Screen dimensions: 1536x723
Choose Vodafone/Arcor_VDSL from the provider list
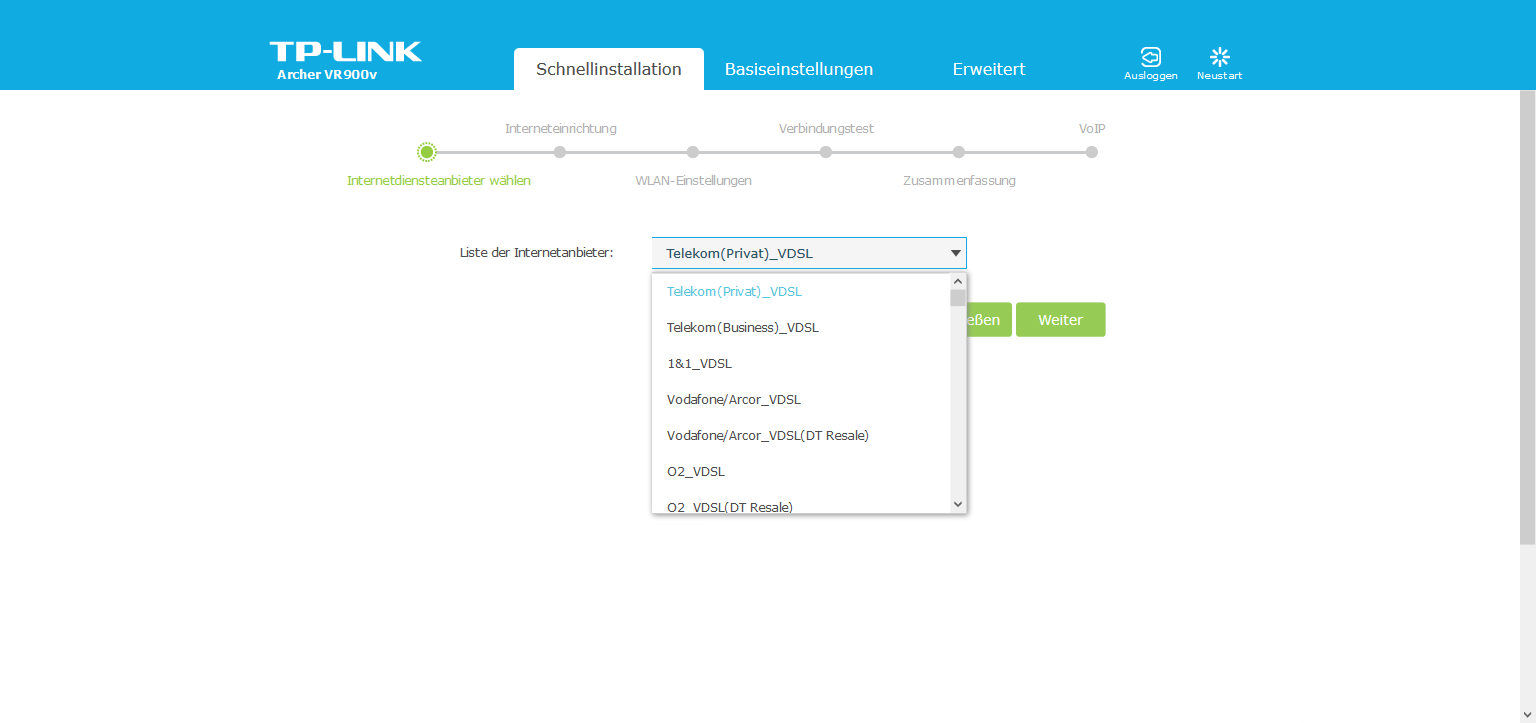click(801, 400)
